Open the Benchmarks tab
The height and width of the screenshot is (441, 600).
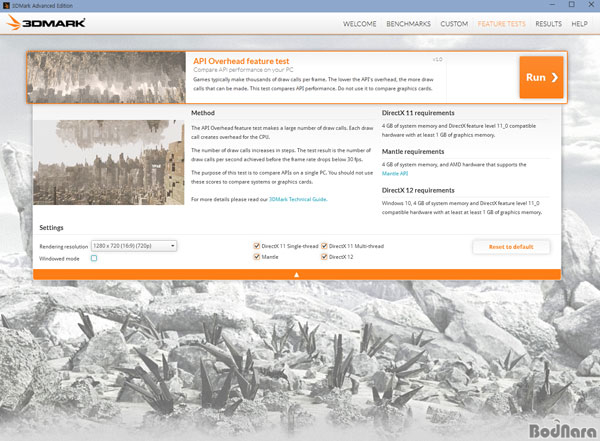click(x=408, y=24)
